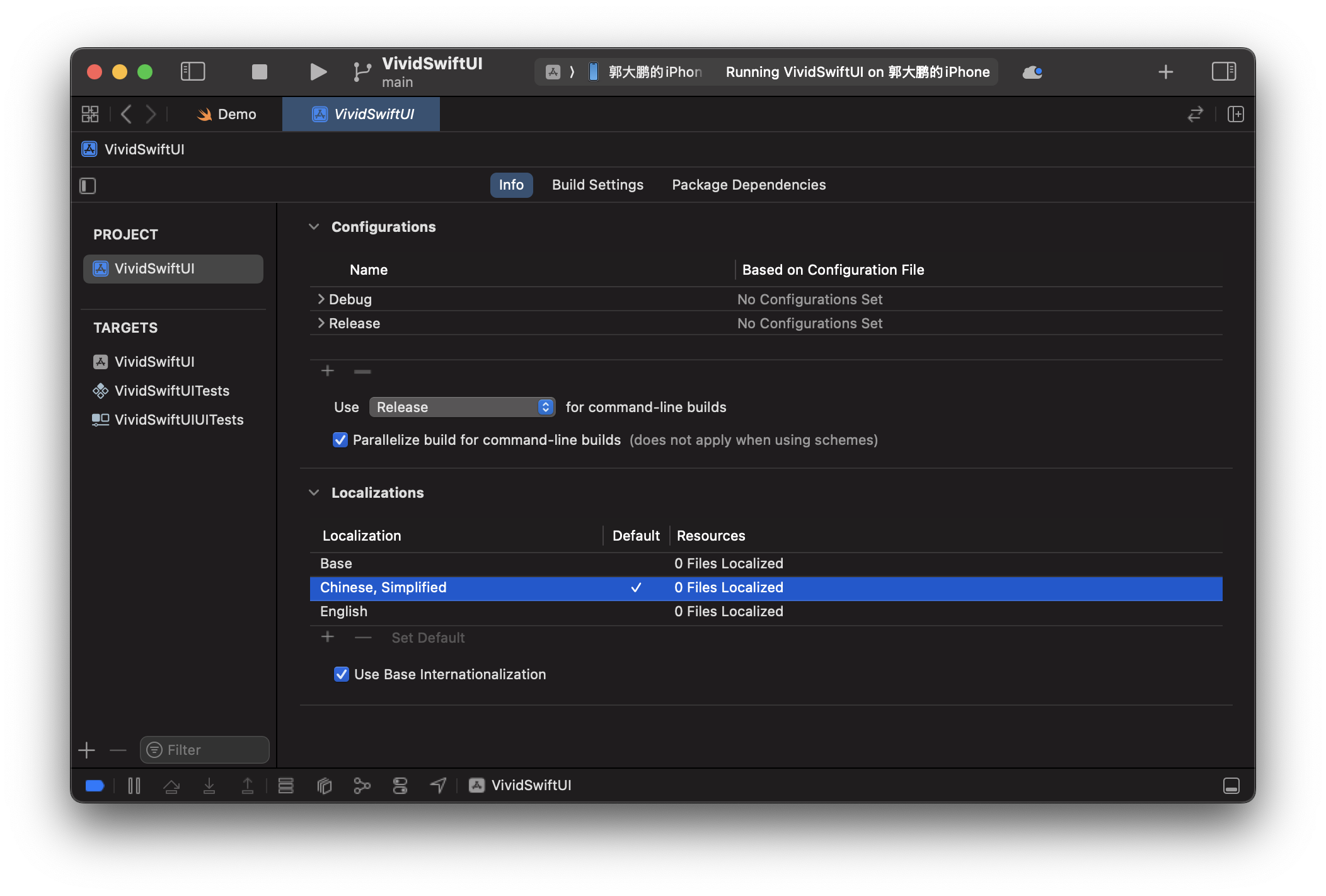Screen dimensions: 1326x896
Task: Open the Package Dependencies tab
Action: pyautogui.click(x=749, y=185)
